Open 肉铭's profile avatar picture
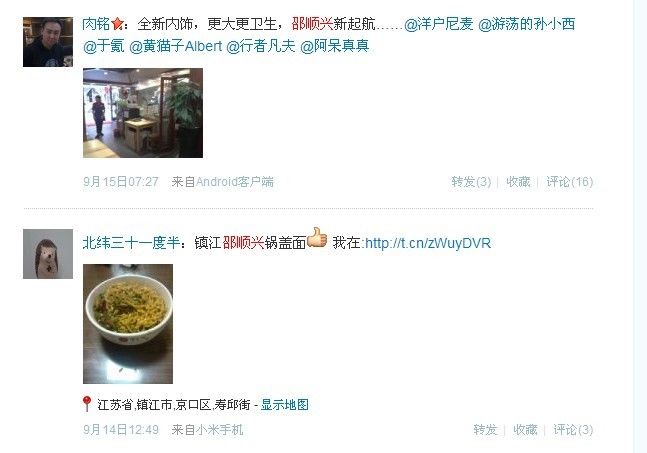647x453 pixels. pyautogui.click(x=48, y=42)
